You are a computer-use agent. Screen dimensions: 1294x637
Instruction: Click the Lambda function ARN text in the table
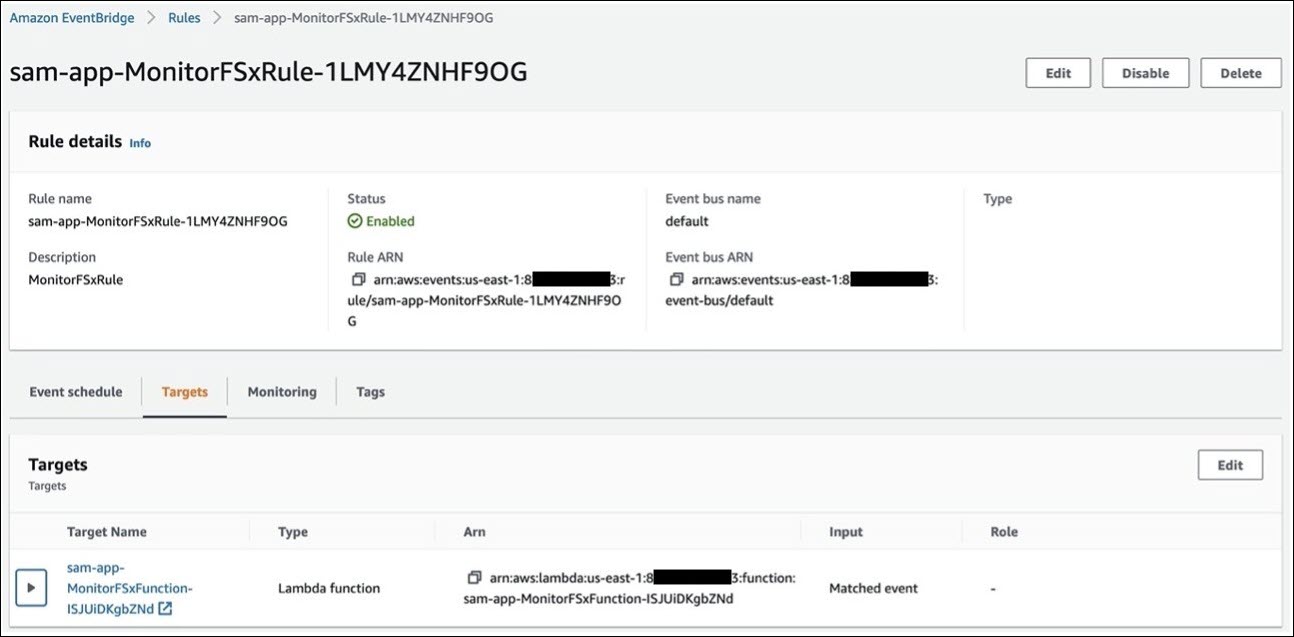tap(630, 588)
